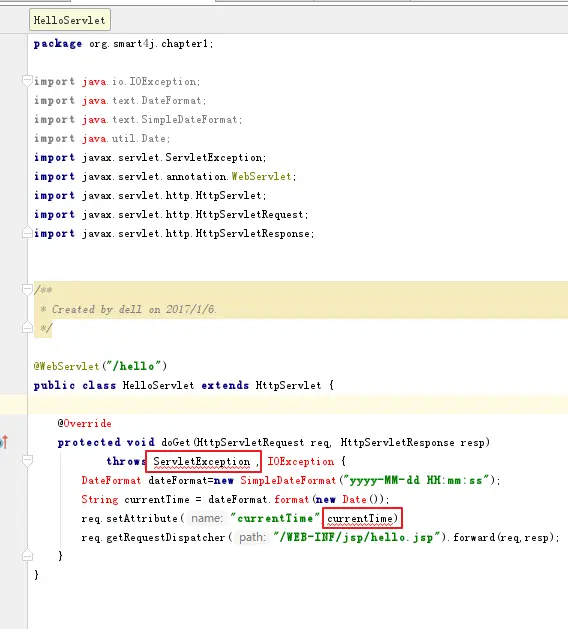
Task: Click the protected void keywords
Action: pyautogui.click(x=106, y=442)
